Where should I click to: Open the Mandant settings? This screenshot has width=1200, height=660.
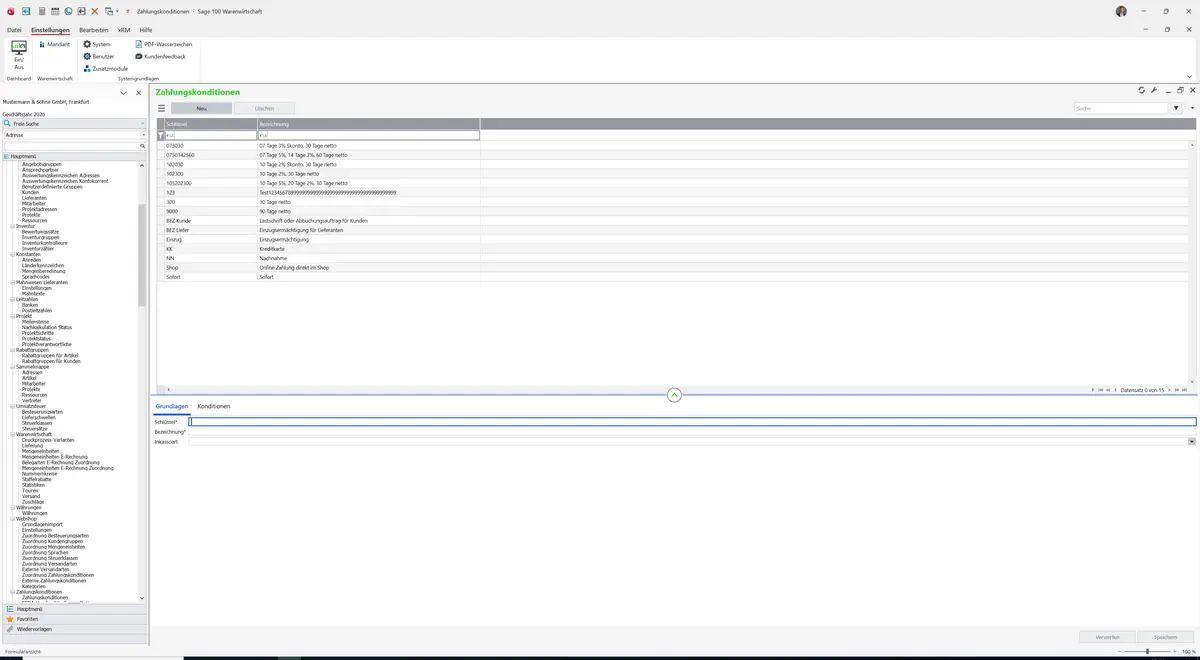(x=54, y=44)
